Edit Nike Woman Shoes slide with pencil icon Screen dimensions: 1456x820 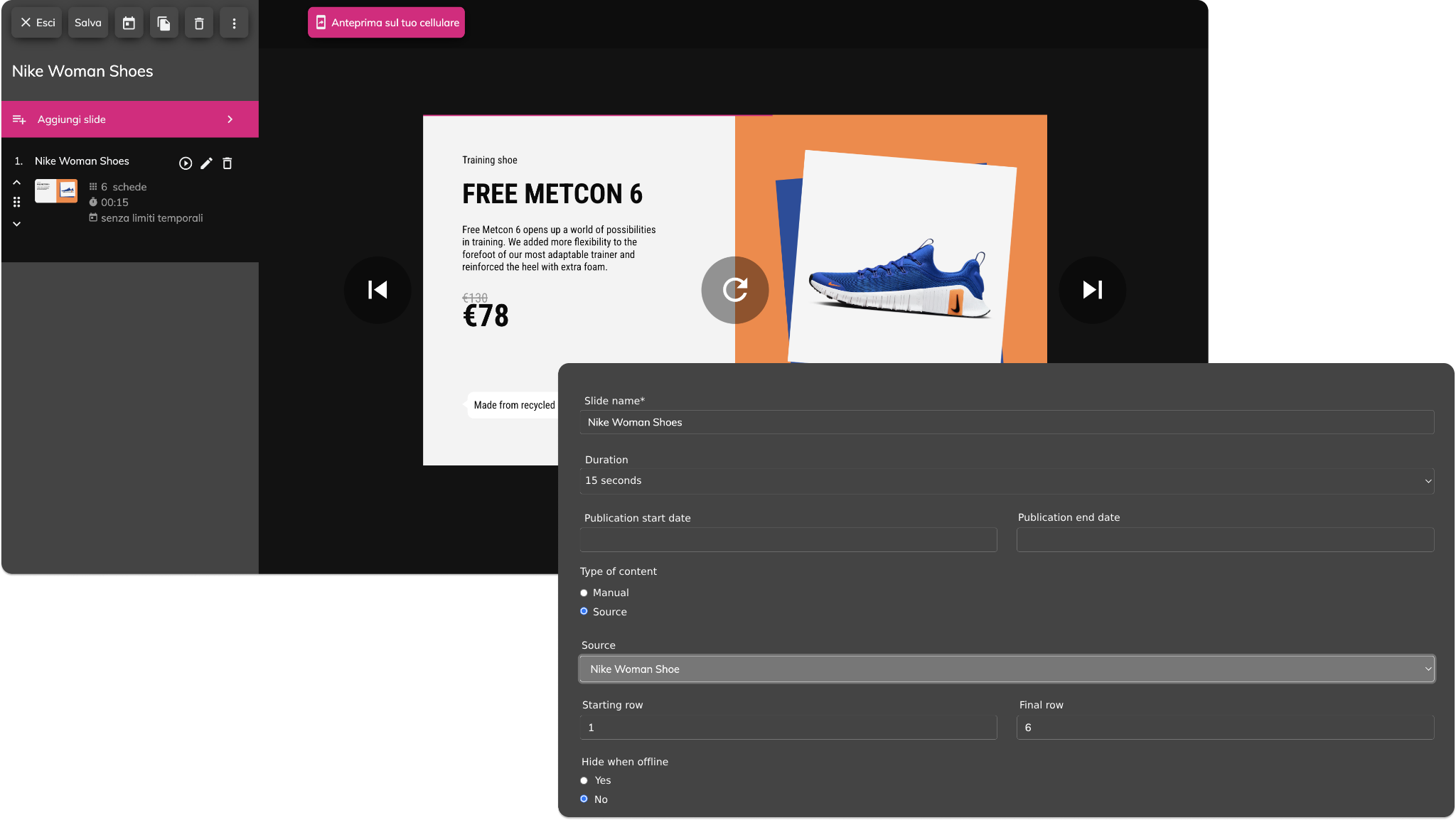[206, 163]
